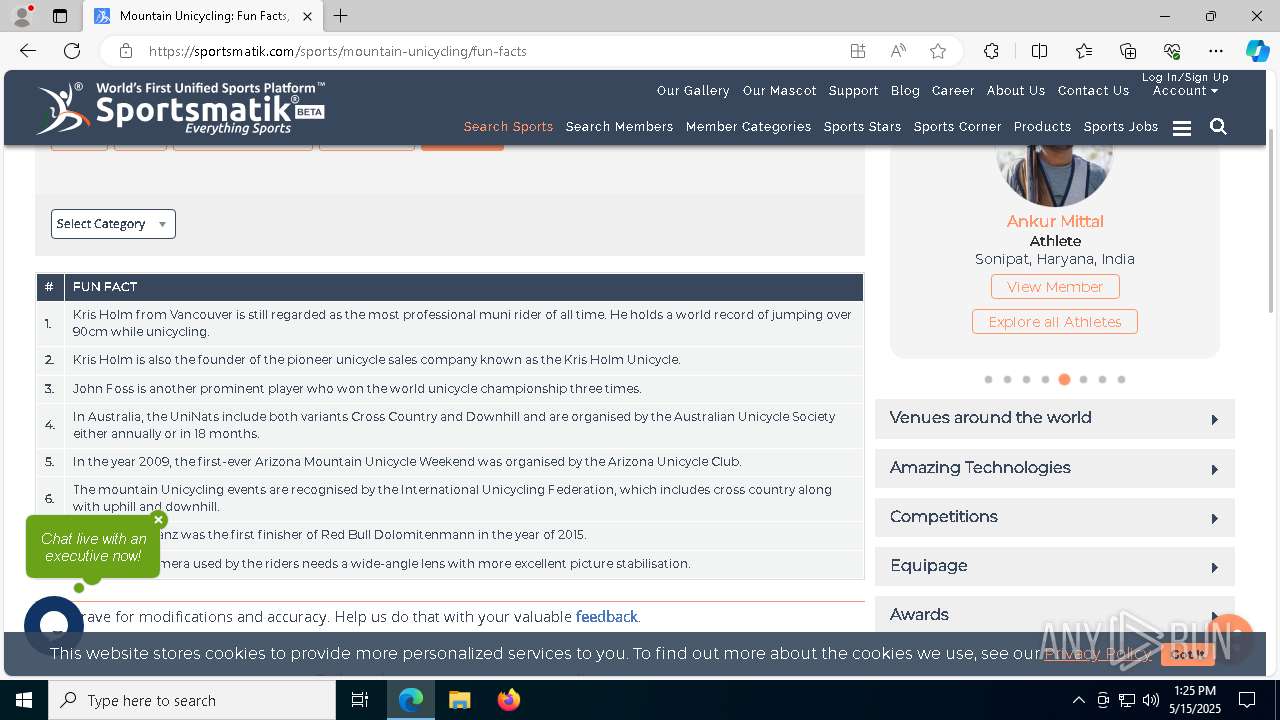This screenshot has height=720, width=1280.
Task: Open Our Mascot link
Action: tap(779, 91)
